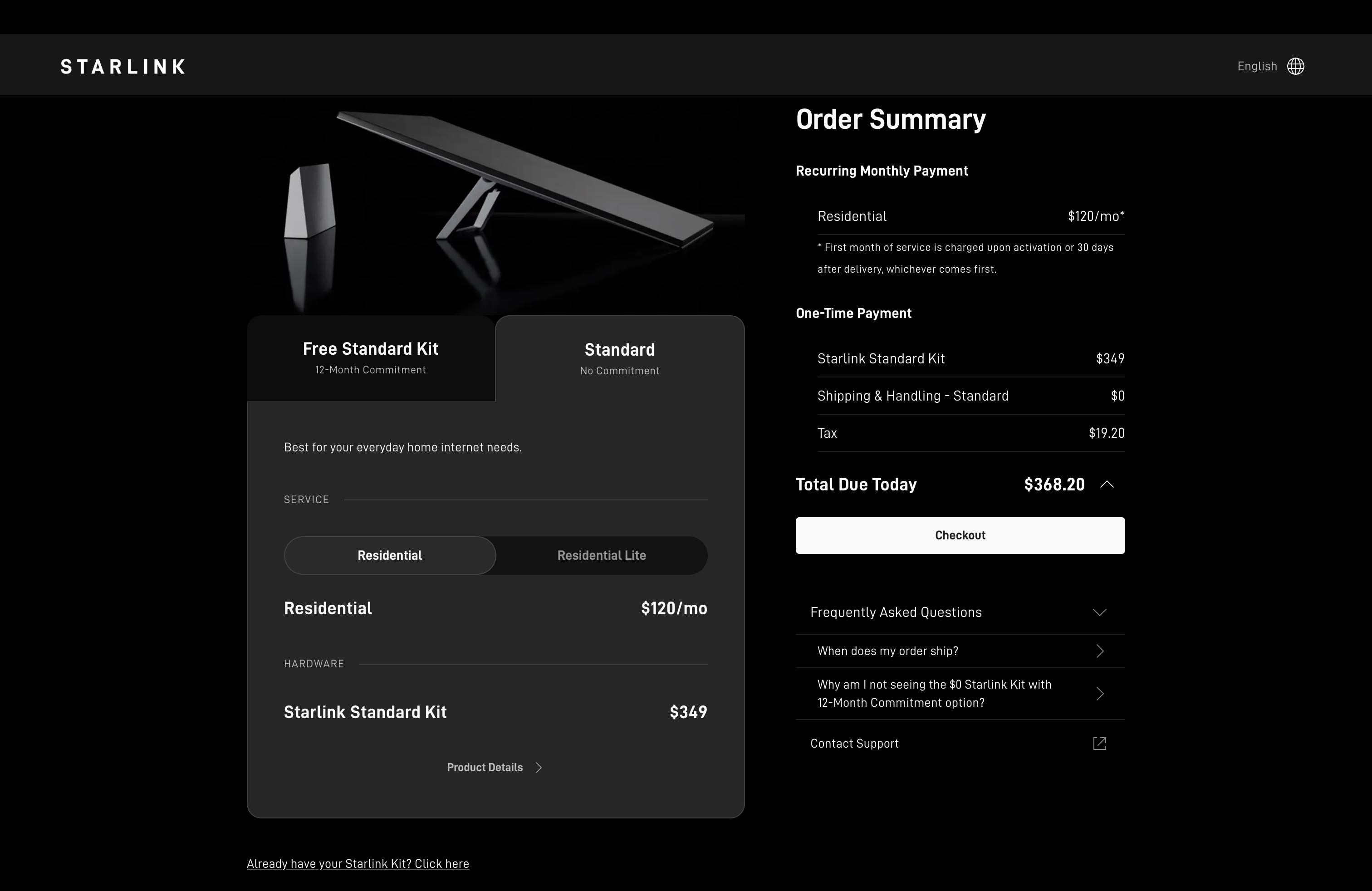Click One-Time Payment heading
Image resolution: width=1372 pixels, height=891 pixels.
pyautogui.click(x=853, y=313)
